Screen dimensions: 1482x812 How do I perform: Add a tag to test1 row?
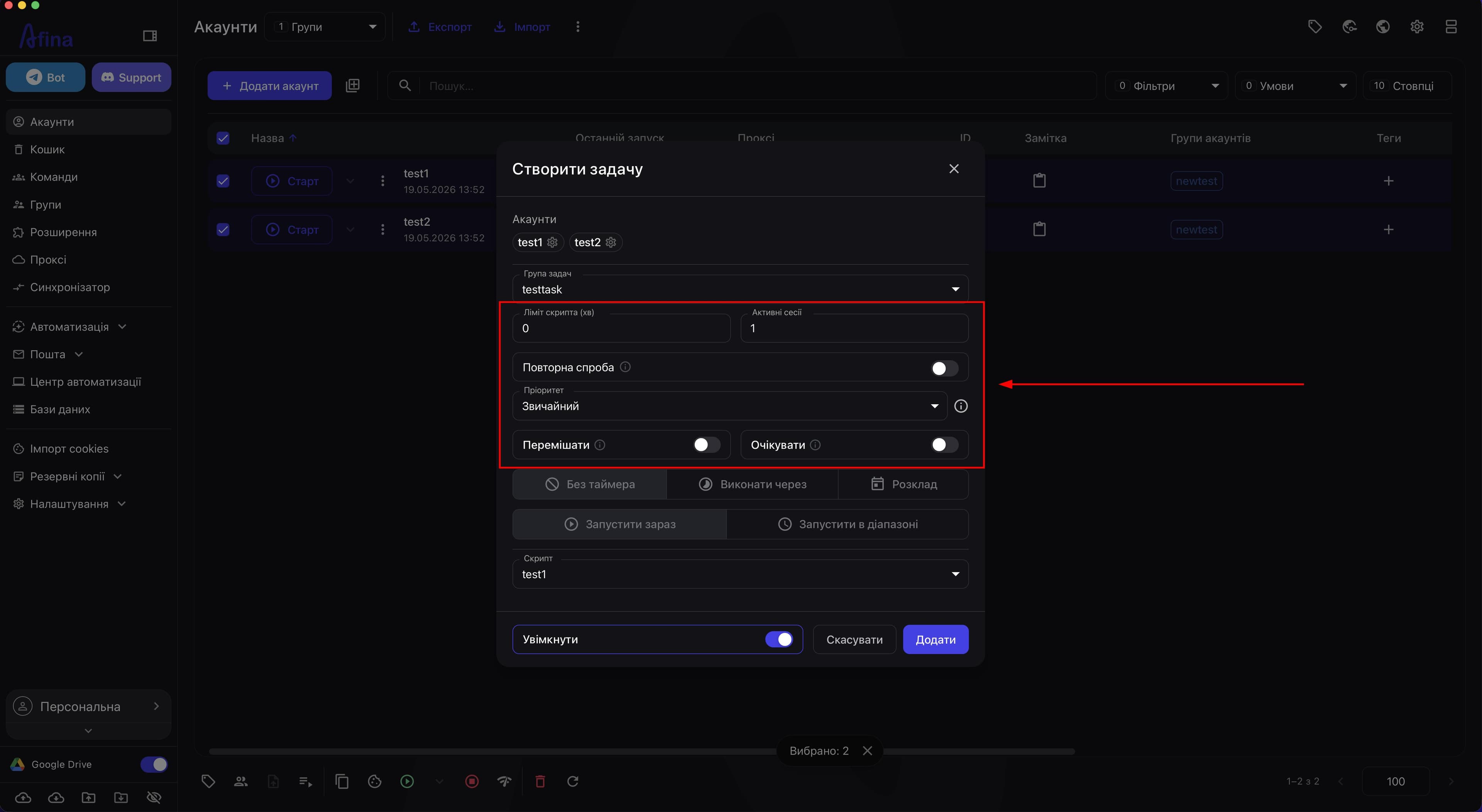tap(1388, 181)
